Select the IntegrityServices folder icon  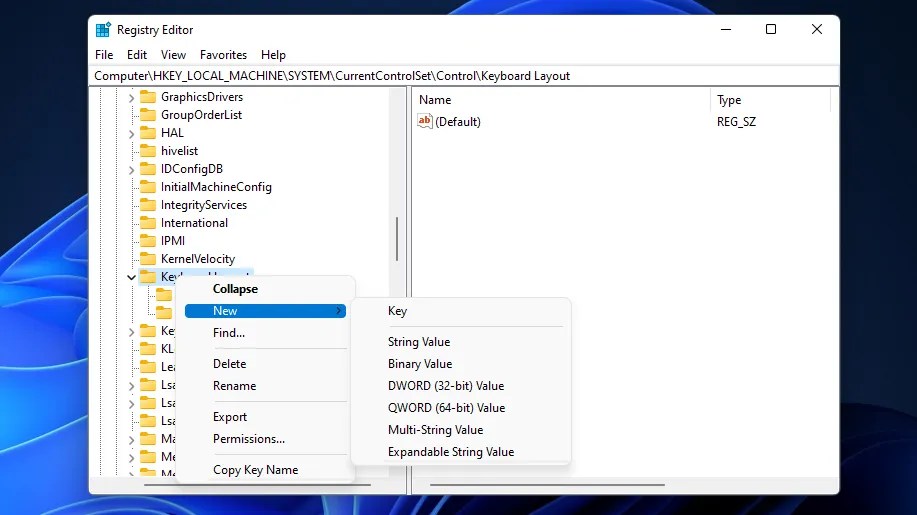pyautogui.click(x=148, y=205)
